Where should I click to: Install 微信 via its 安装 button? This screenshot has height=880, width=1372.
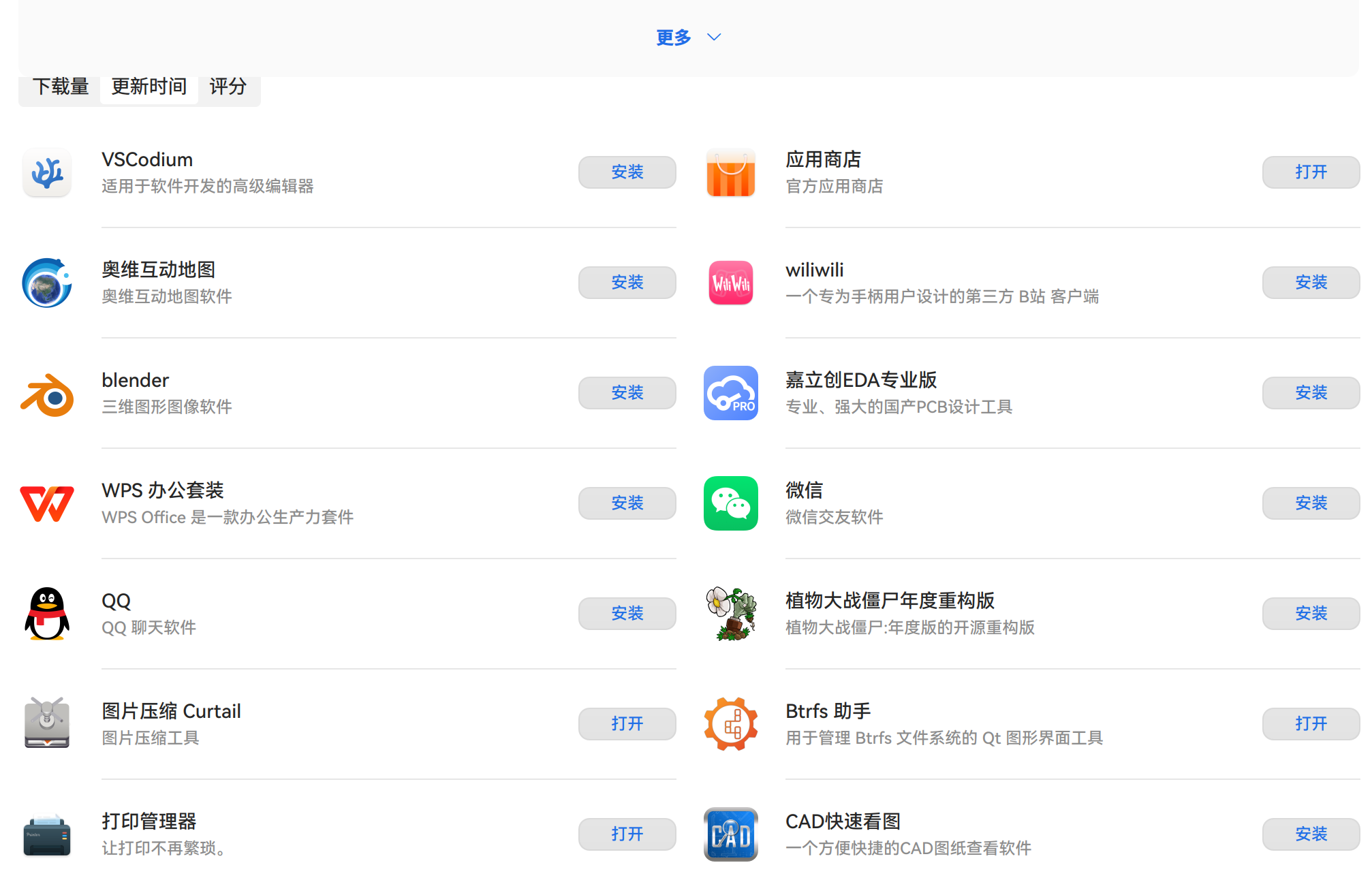click(x=1310, y=503)
